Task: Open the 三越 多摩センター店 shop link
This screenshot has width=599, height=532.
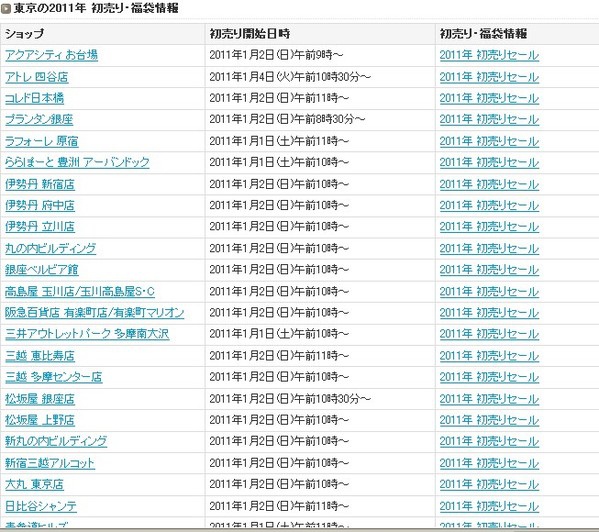Action: (x=53, y=377)
